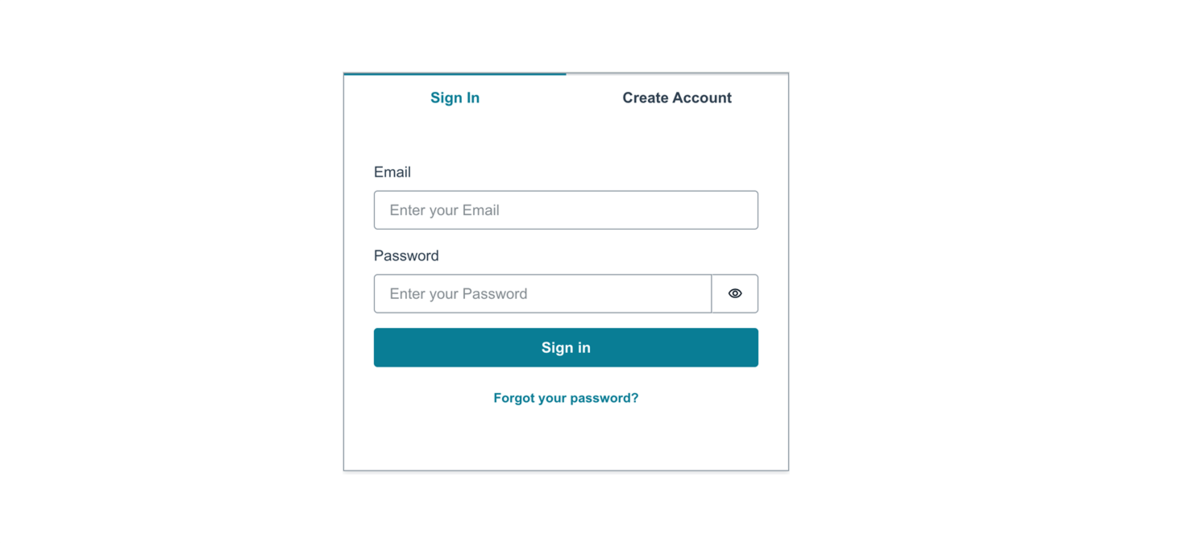Click the 'Enter your Password' placeholder text
This screenshot has height=543, width=1200.
coord(458,294)
